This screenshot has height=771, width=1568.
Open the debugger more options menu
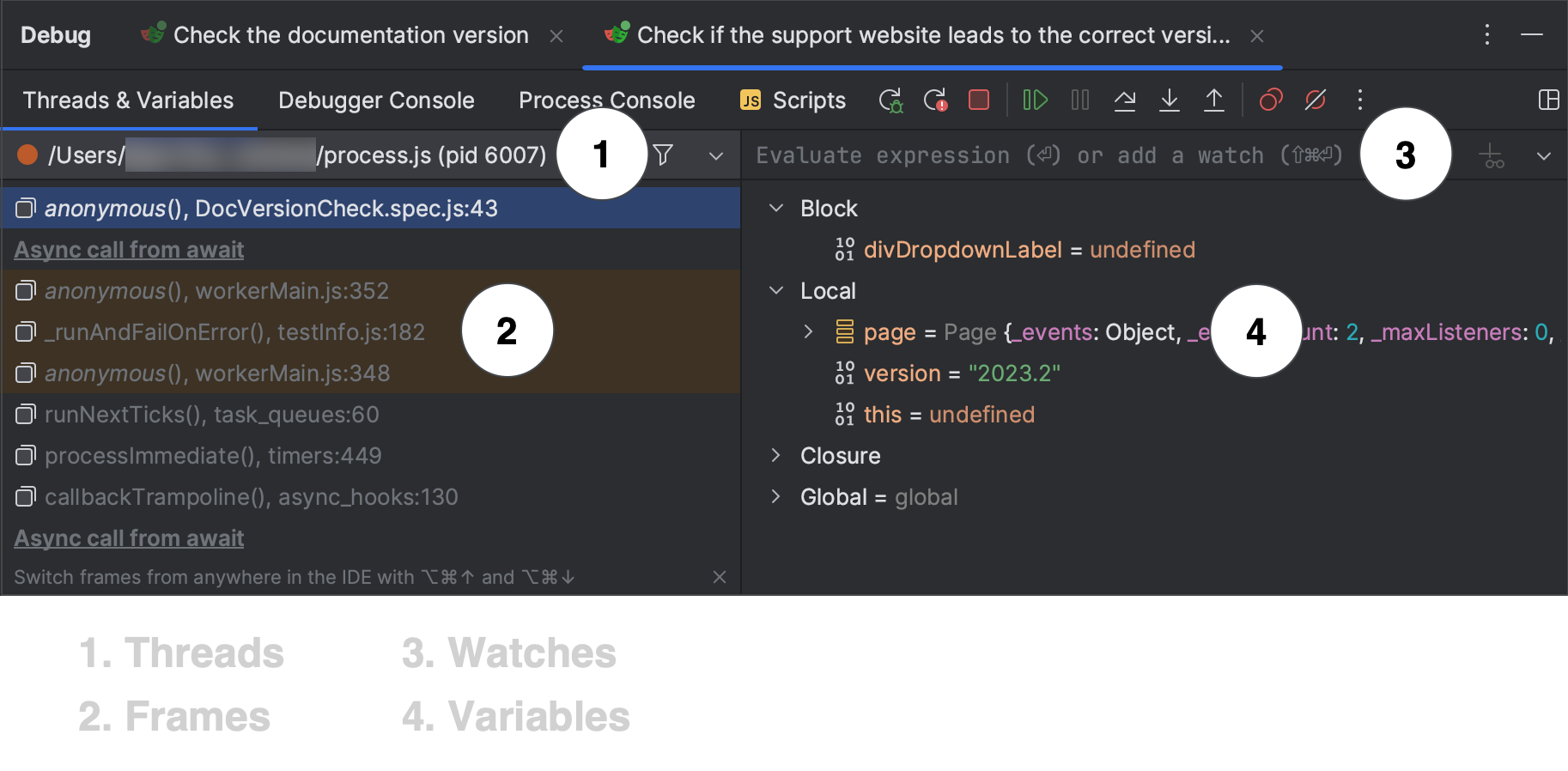tap(1360, 100)
